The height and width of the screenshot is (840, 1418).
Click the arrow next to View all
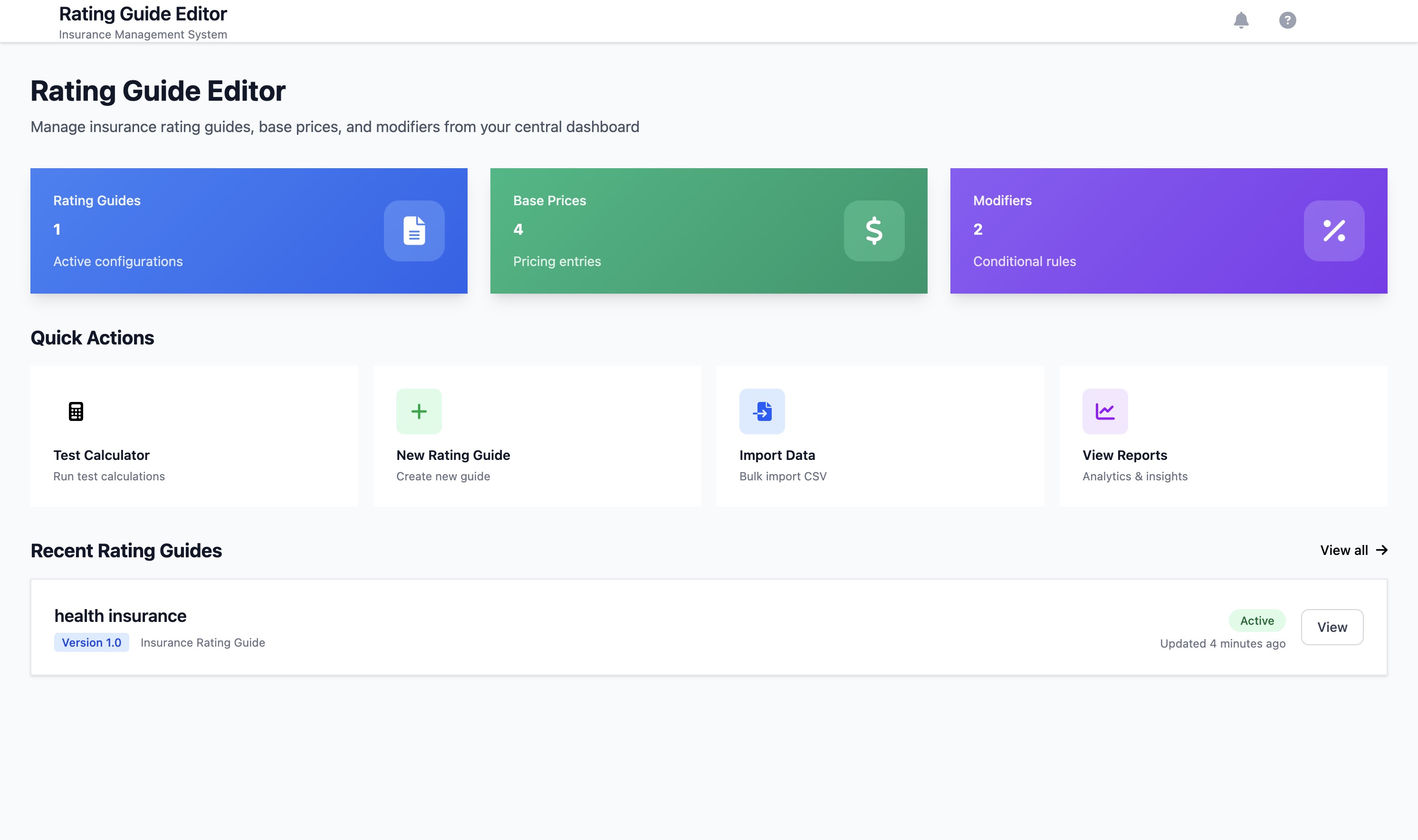tap(1381, 550)
